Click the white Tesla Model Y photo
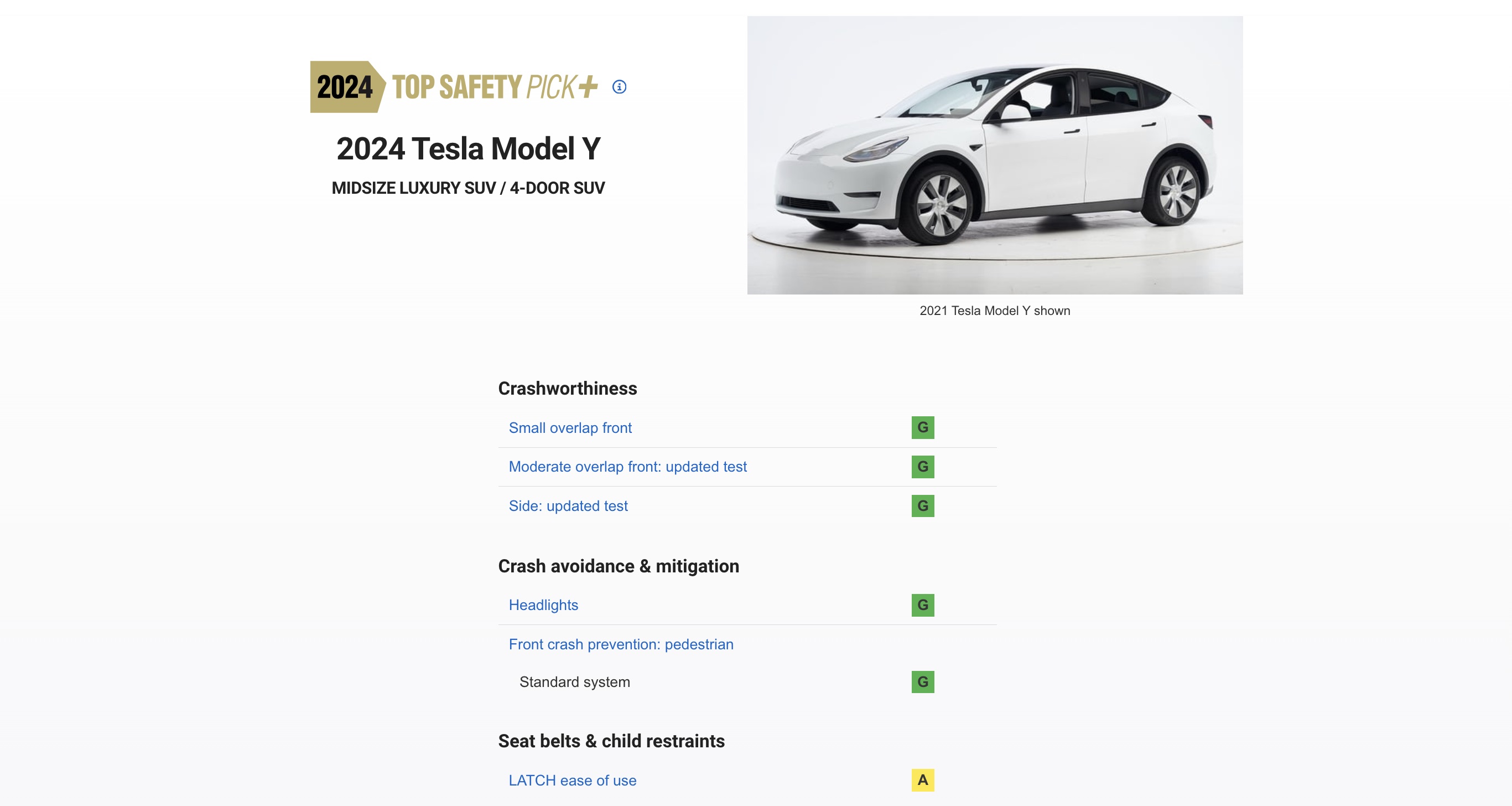 [995, 155]
